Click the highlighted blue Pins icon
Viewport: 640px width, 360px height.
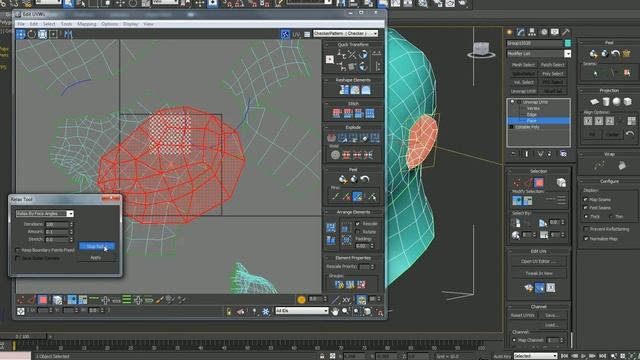click(358, 197)
